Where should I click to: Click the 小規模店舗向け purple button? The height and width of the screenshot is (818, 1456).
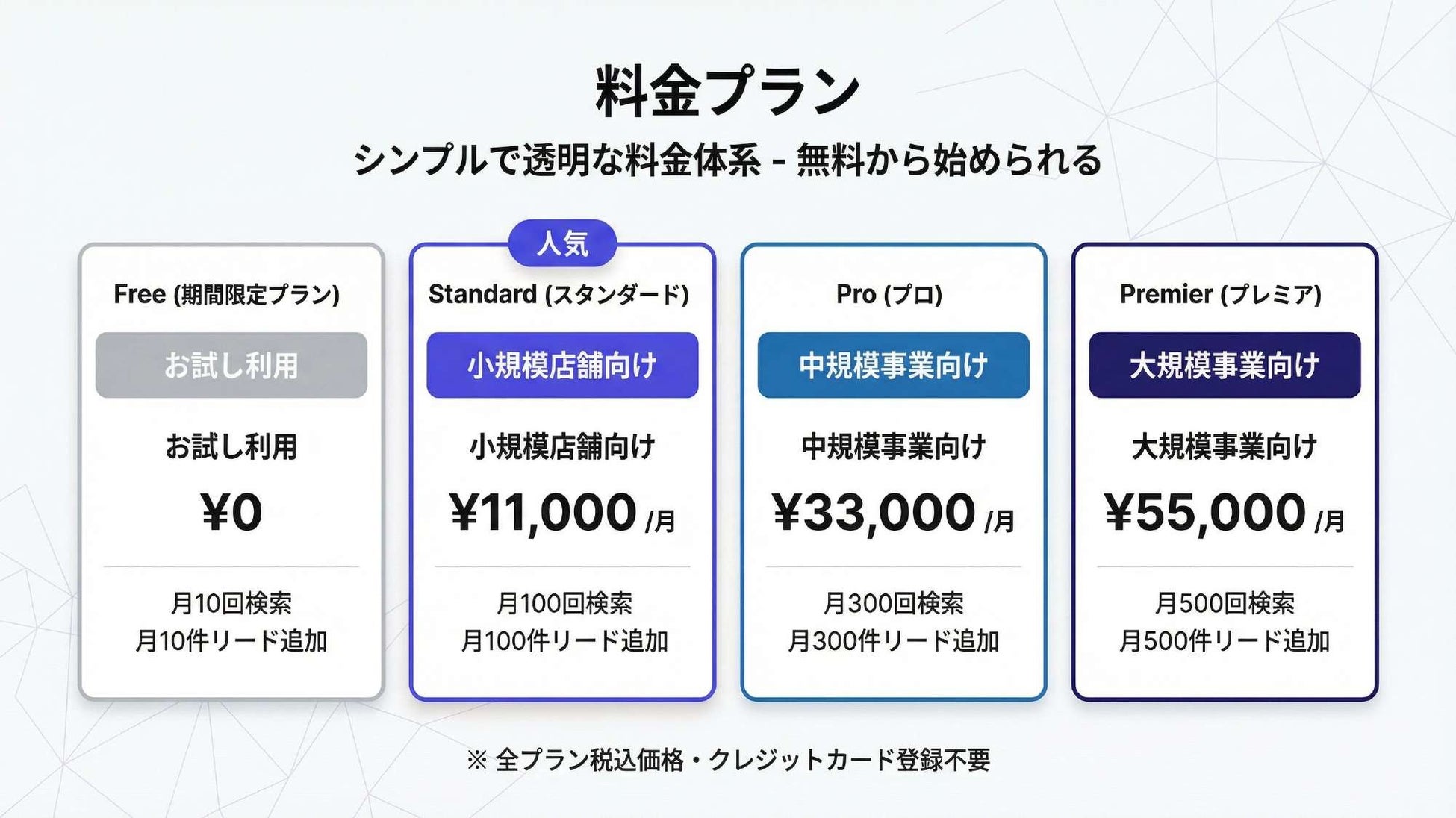pos(562,365)
